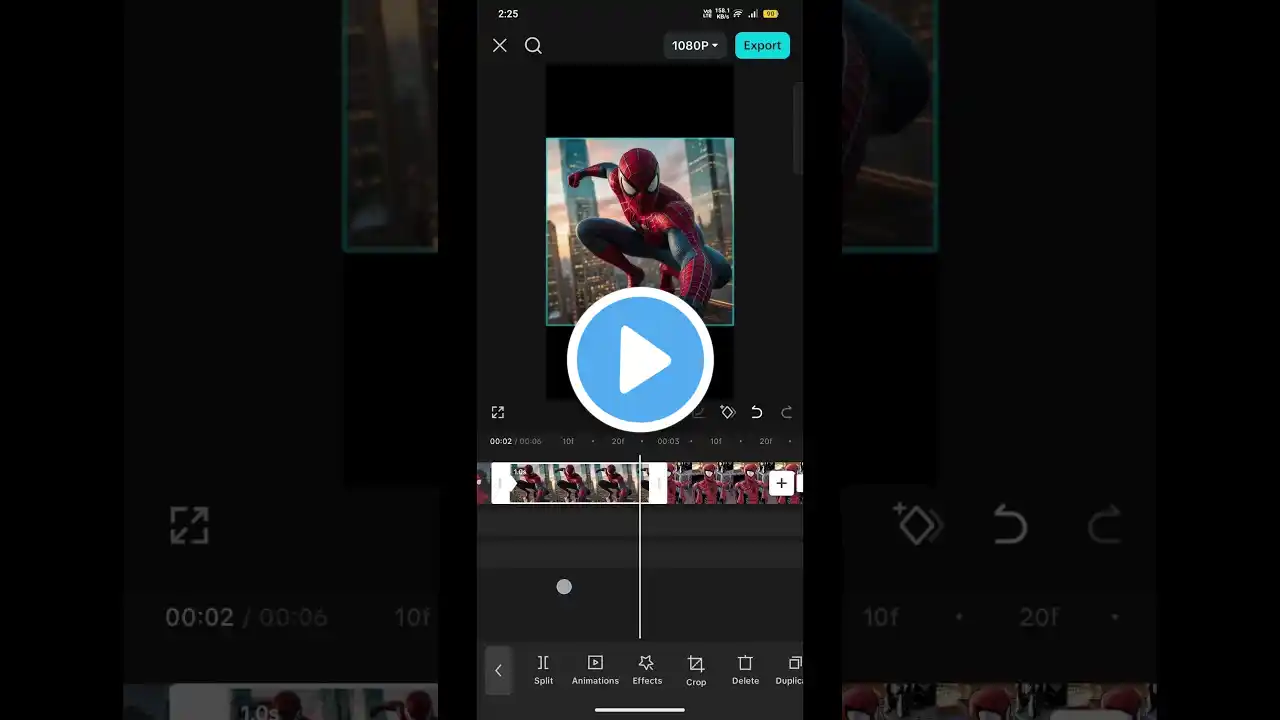This screenshot has width=1280, height=720.
Task: Open the 1080P resolution dropdown
Action: pyautogui.click(x=695, y=45)
